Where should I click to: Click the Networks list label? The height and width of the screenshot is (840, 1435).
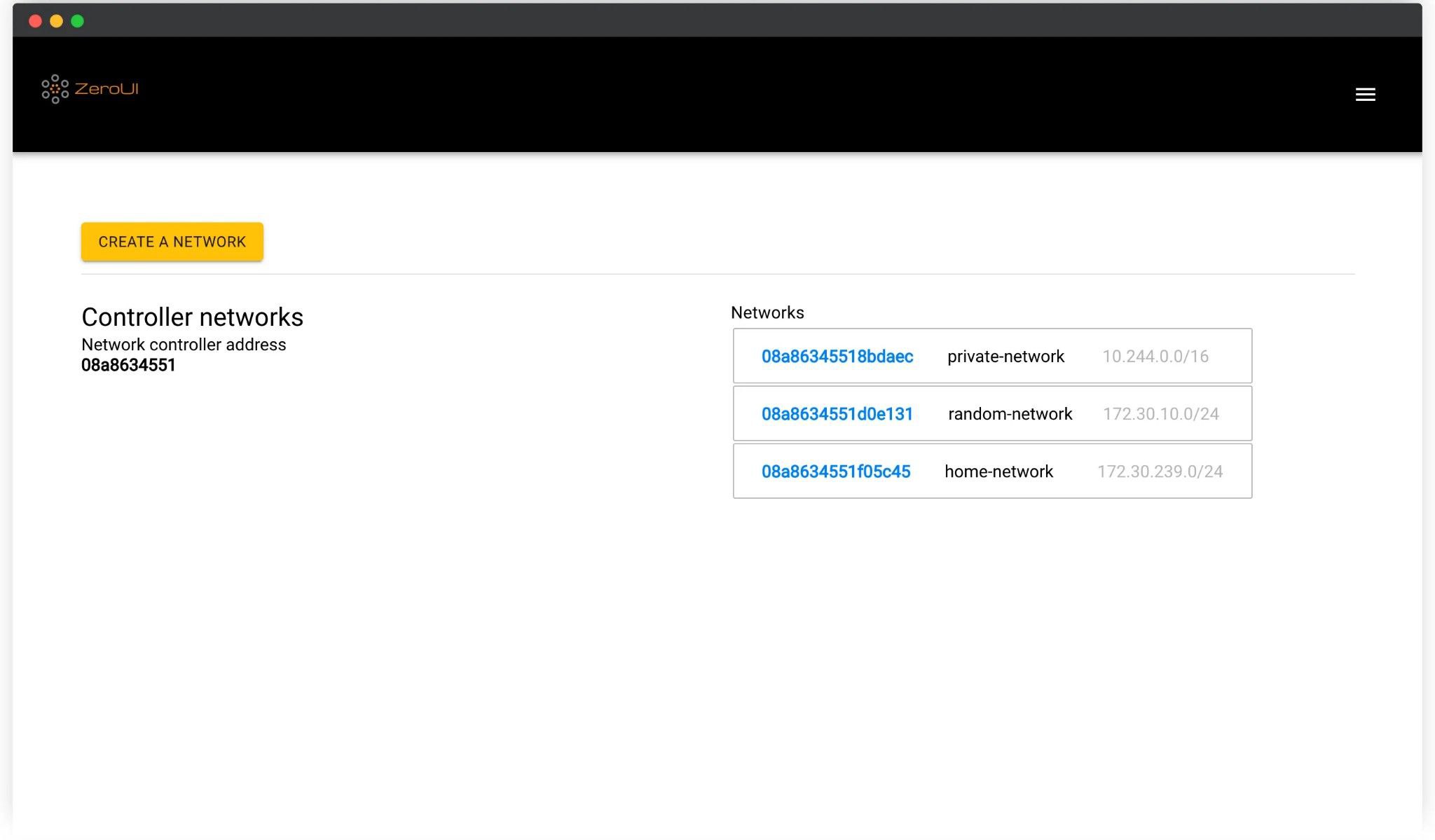767,312
